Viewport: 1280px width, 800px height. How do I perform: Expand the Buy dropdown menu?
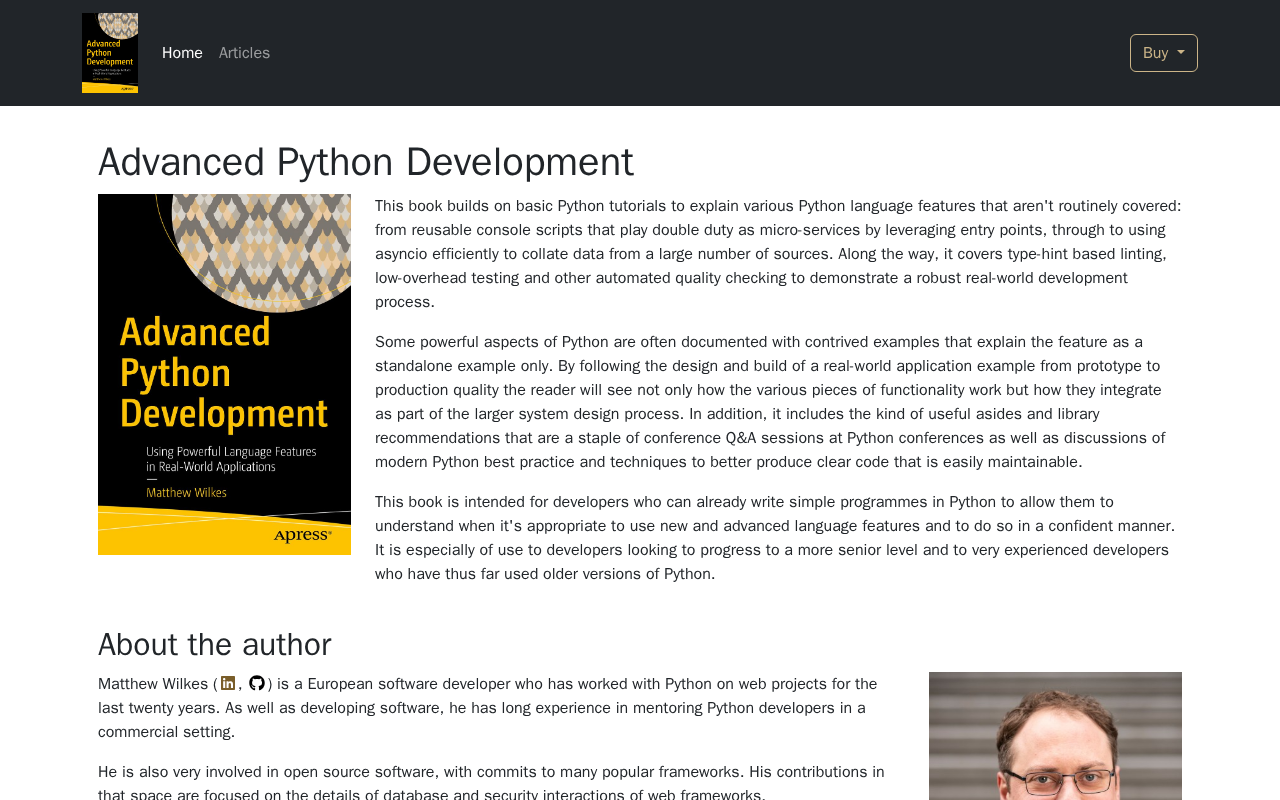(x=1164, y=53)
